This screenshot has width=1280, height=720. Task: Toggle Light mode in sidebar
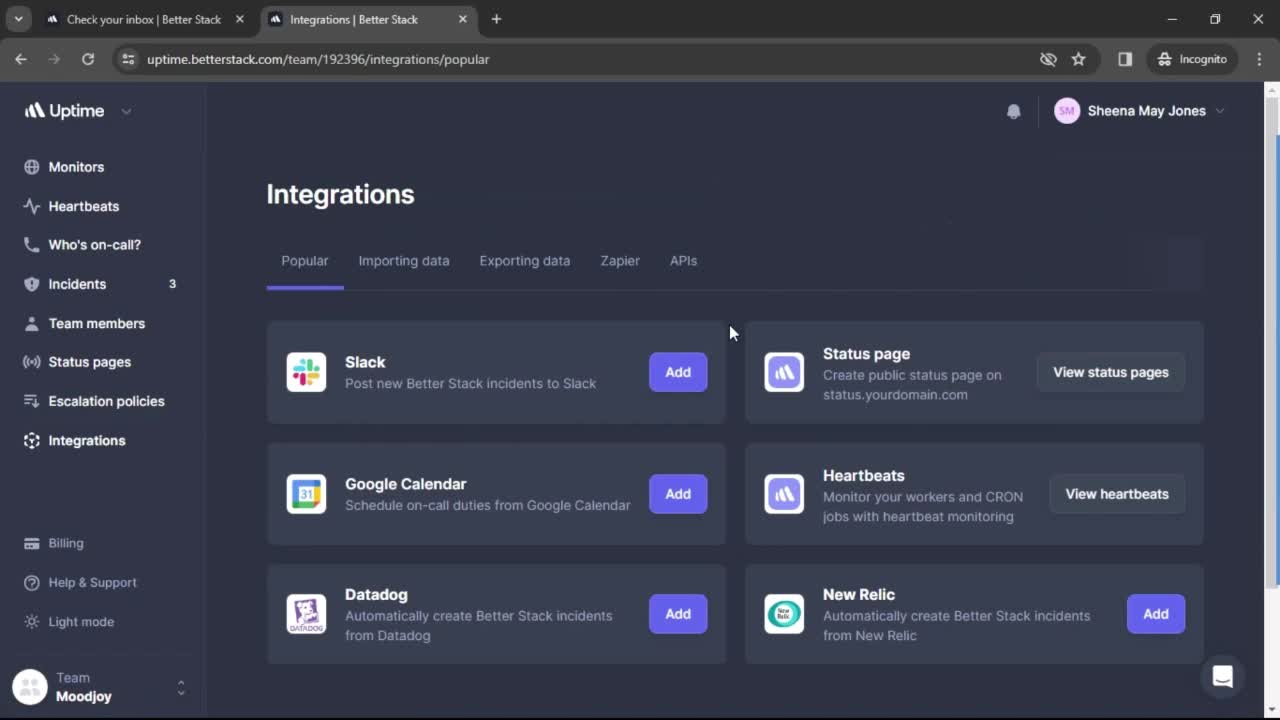68,621
